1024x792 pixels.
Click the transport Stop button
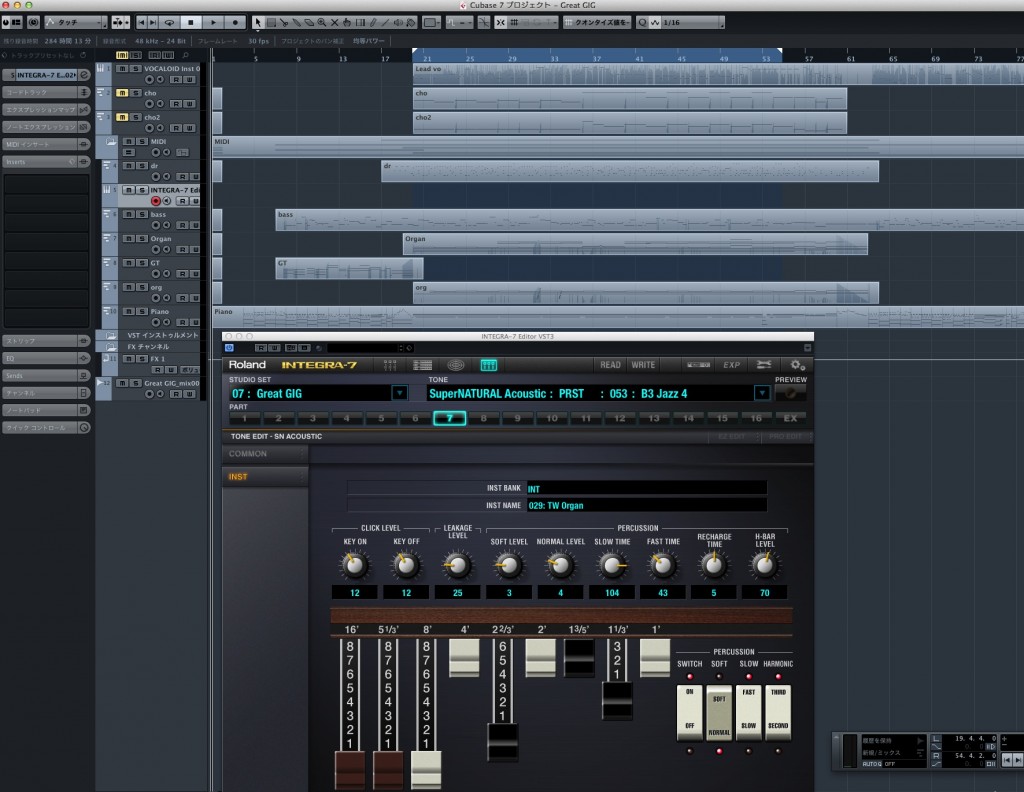tap(191, 22)
